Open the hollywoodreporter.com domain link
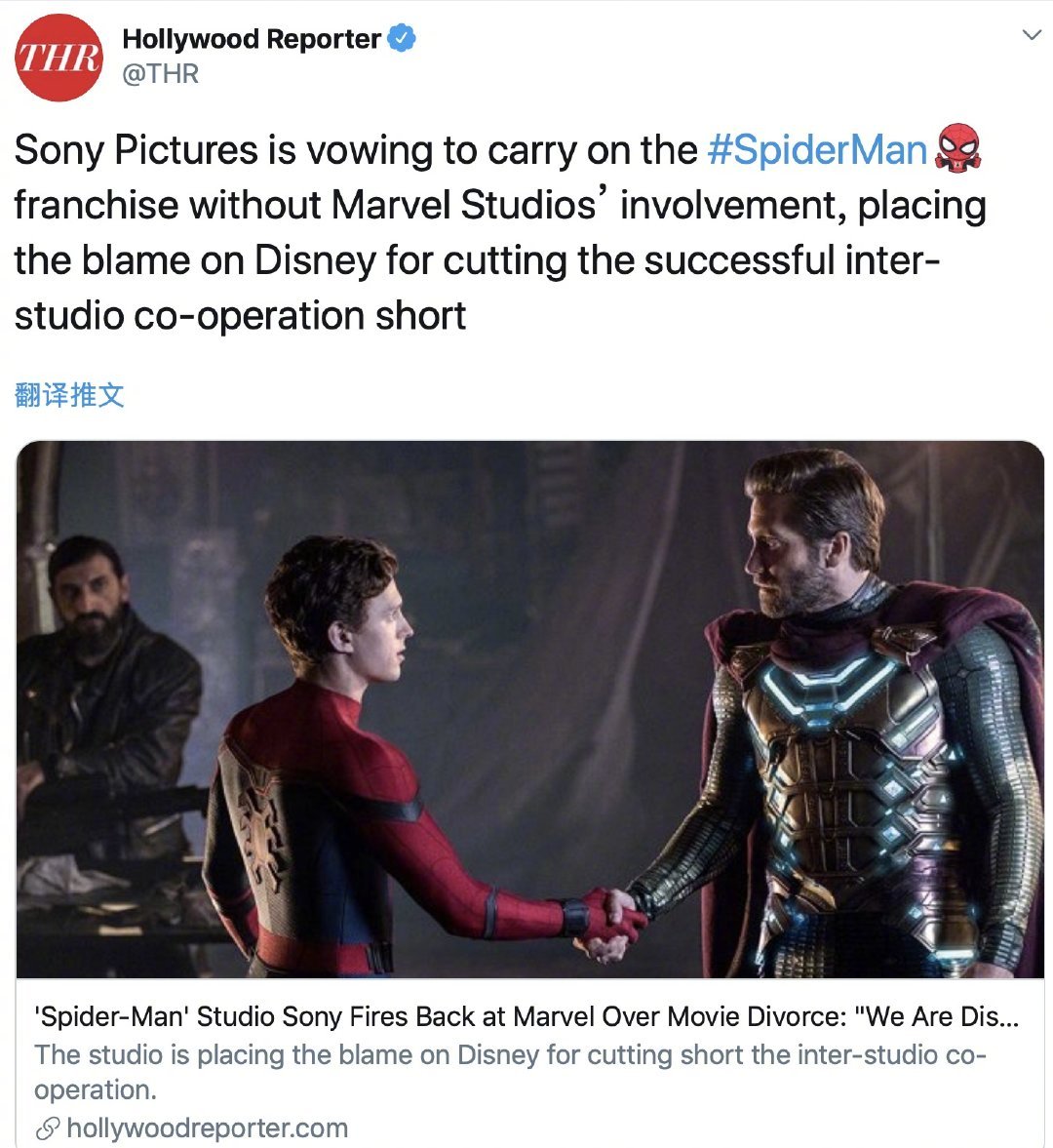 pyautogui.click(x=207, y=1128)
